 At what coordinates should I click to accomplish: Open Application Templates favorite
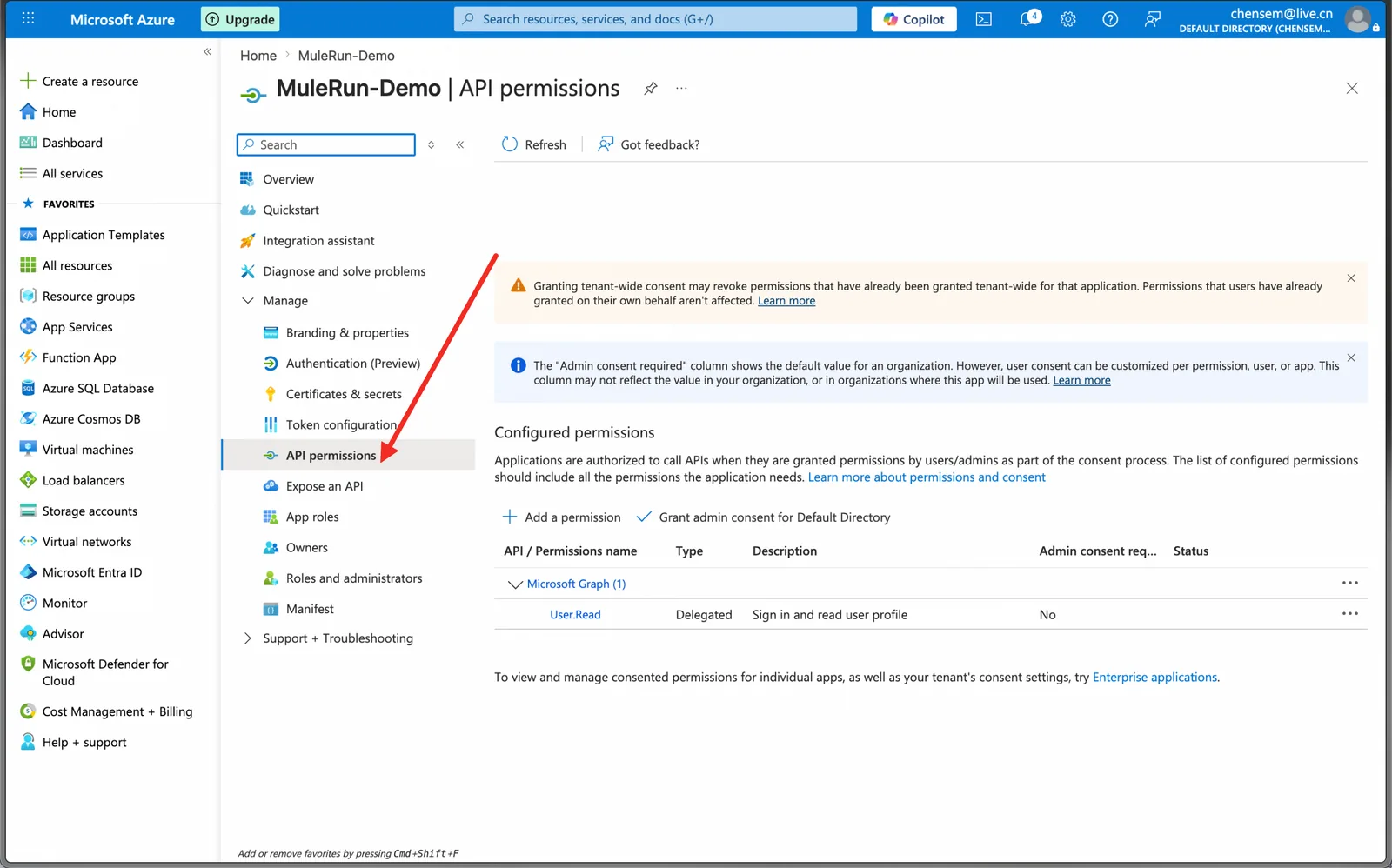click(x=92, y=235)
